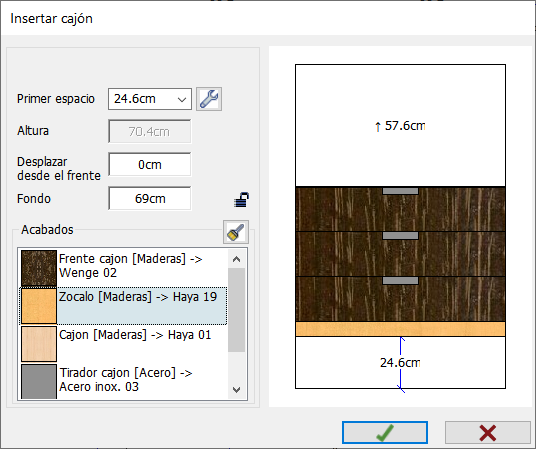Click the bottom drawer handle in the preview

400,280
